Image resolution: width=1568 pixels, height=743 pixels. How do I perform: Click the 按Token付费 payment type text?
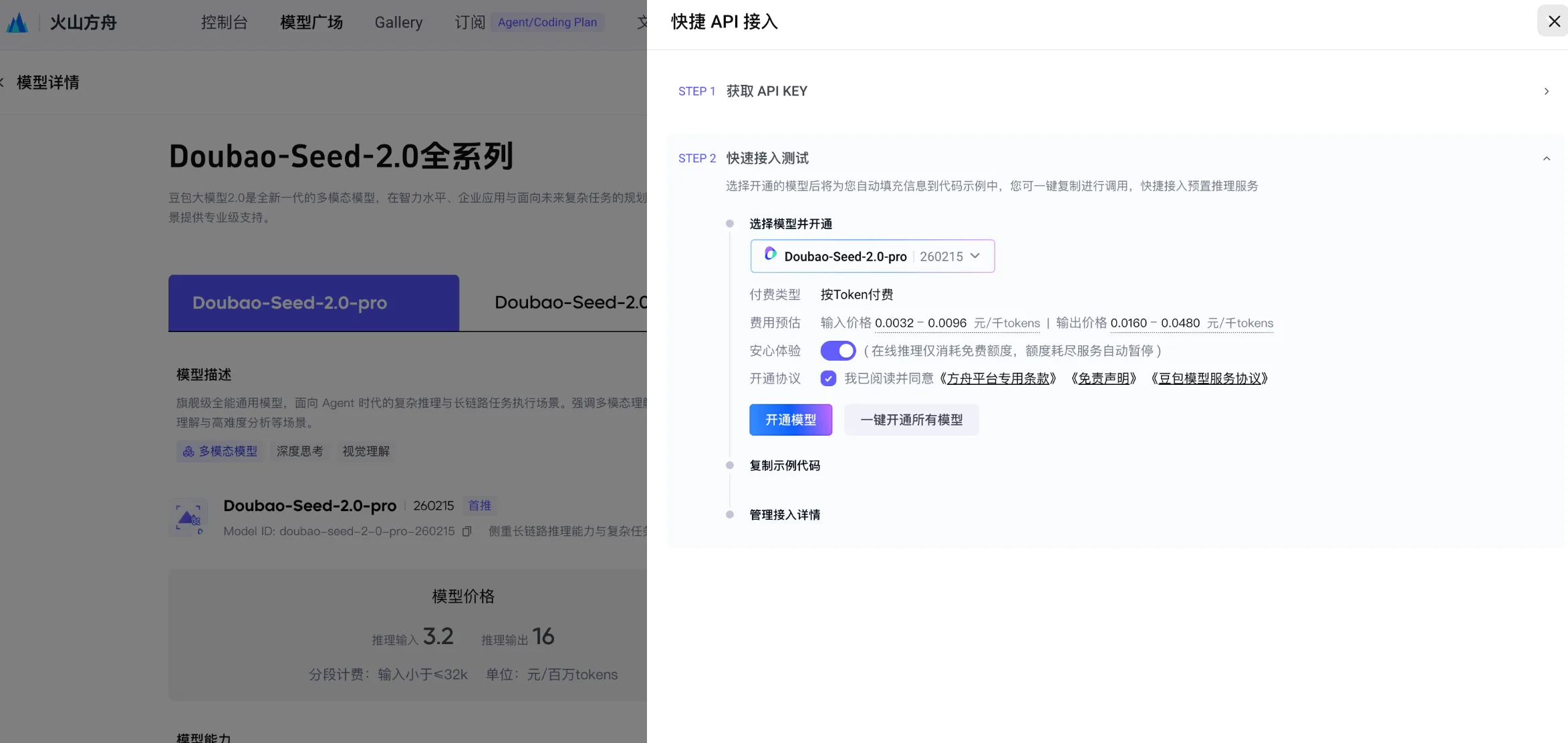point(857,295)
